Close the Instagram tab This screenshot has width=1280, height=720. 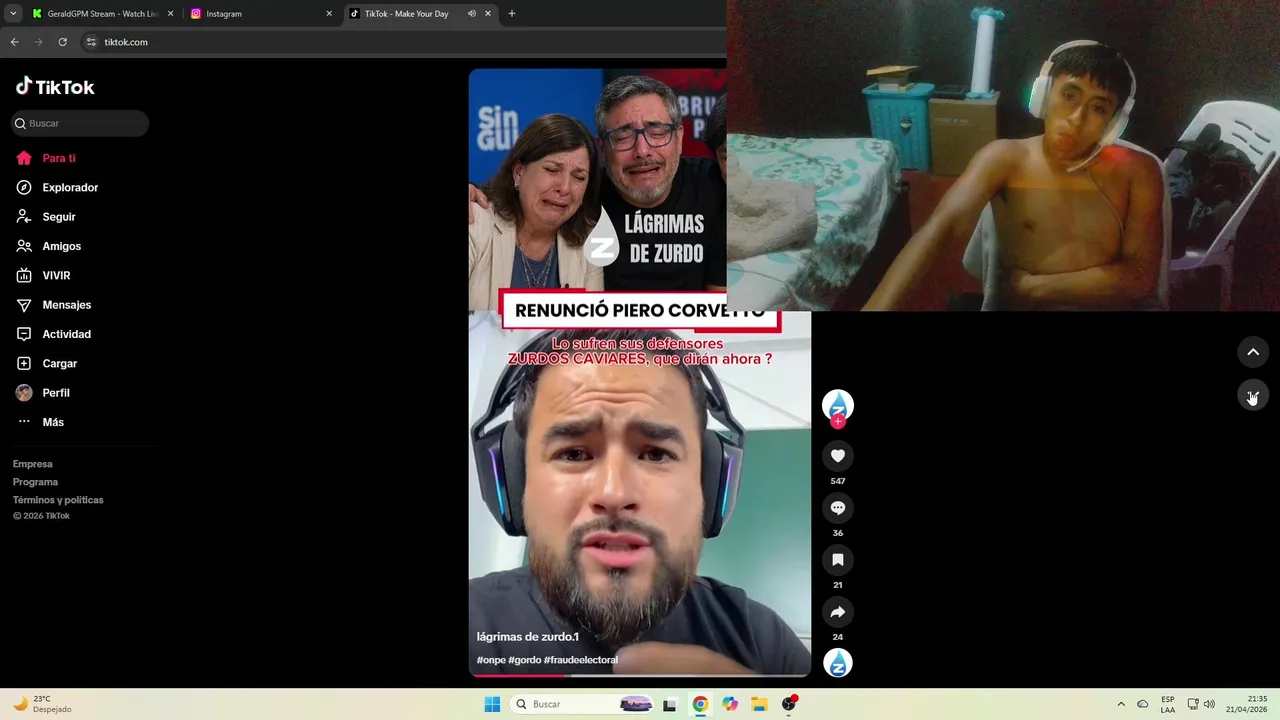coord(329,14)
